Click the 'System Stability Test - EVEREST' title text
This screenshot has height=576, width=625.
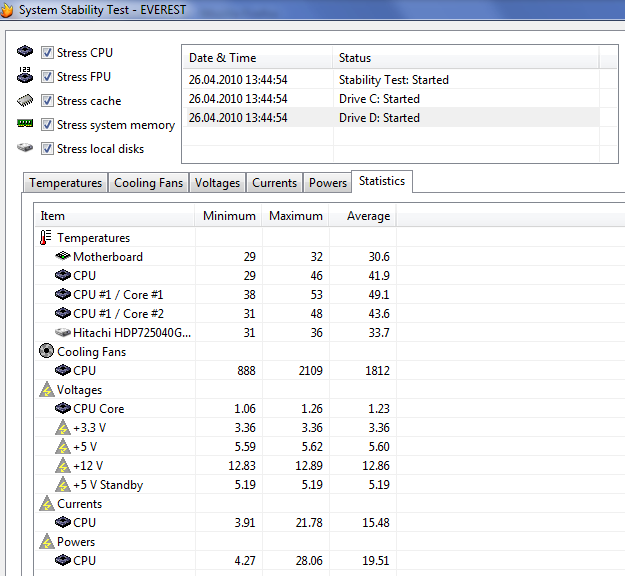coord(102,10)
